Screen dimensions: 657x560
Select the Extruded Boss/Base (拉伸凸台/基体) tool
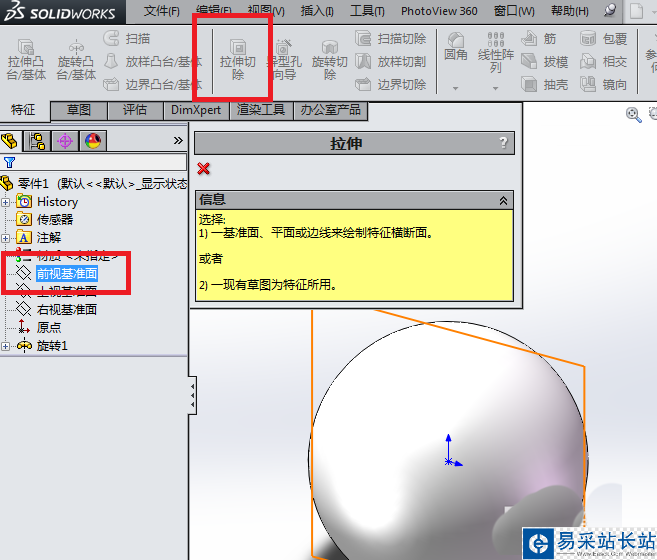26,60
